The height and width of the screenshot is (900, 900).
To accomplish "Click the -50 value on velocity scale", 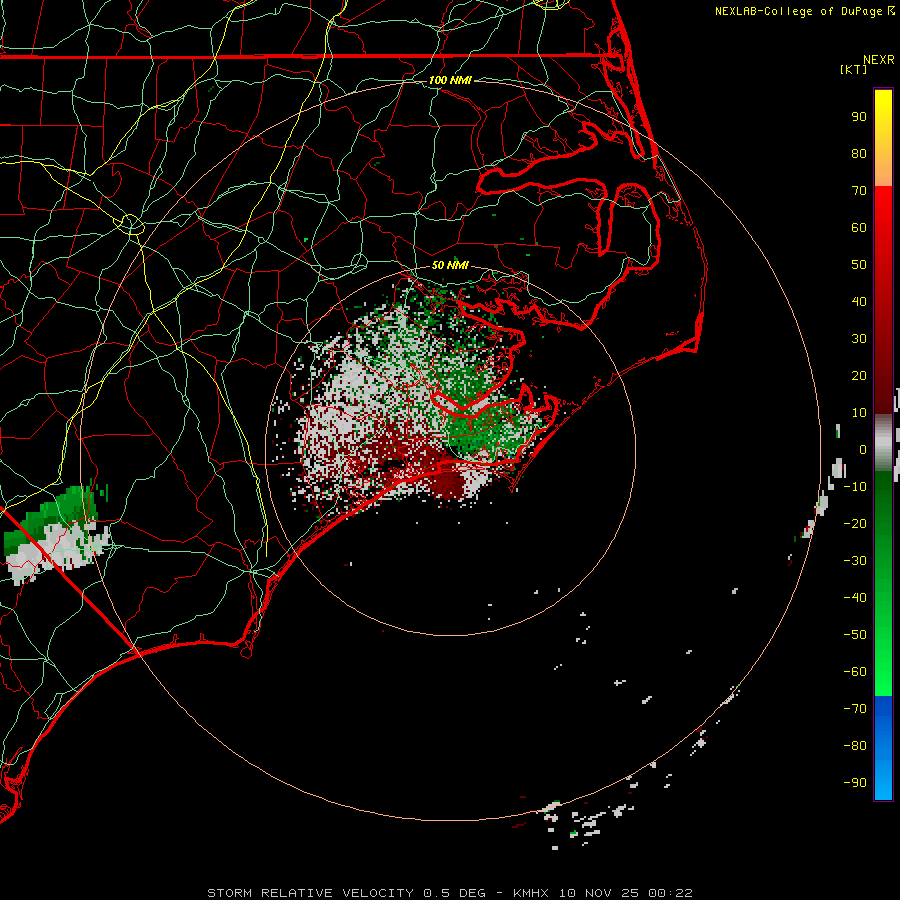I will (x=855, y=635).
